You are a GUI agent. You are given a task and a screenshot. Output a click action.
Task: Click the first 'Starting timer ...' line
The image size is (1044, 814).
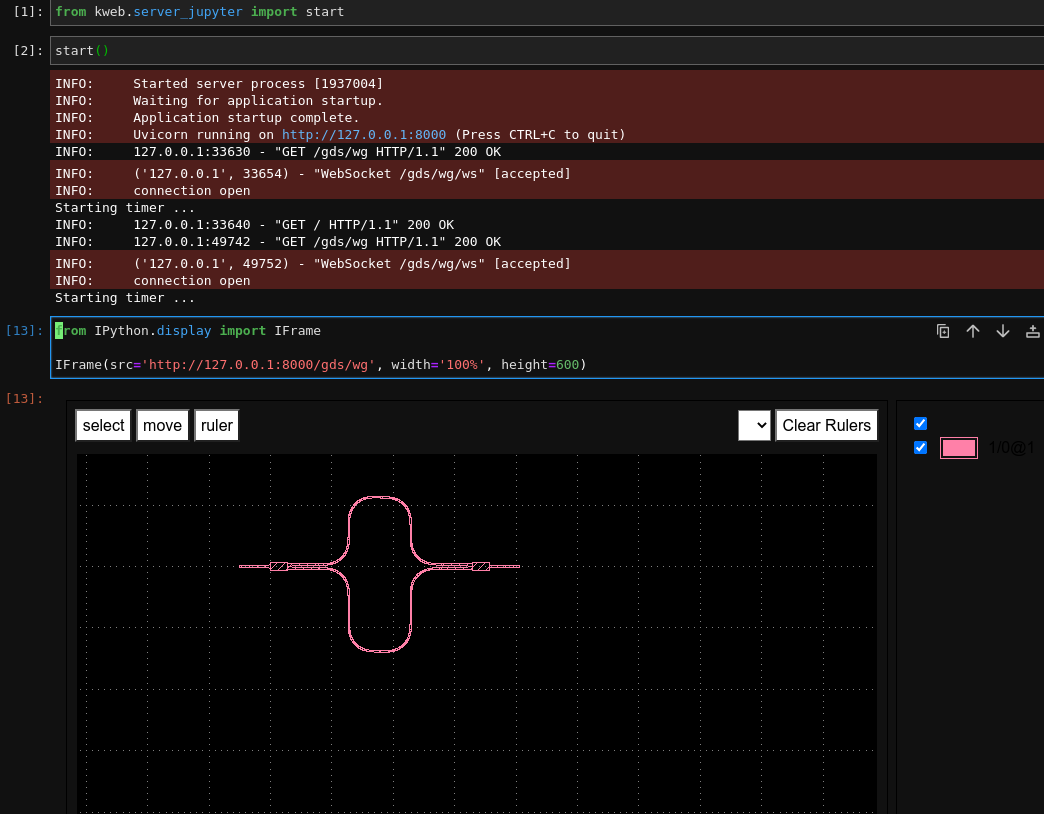click(125, 208)
